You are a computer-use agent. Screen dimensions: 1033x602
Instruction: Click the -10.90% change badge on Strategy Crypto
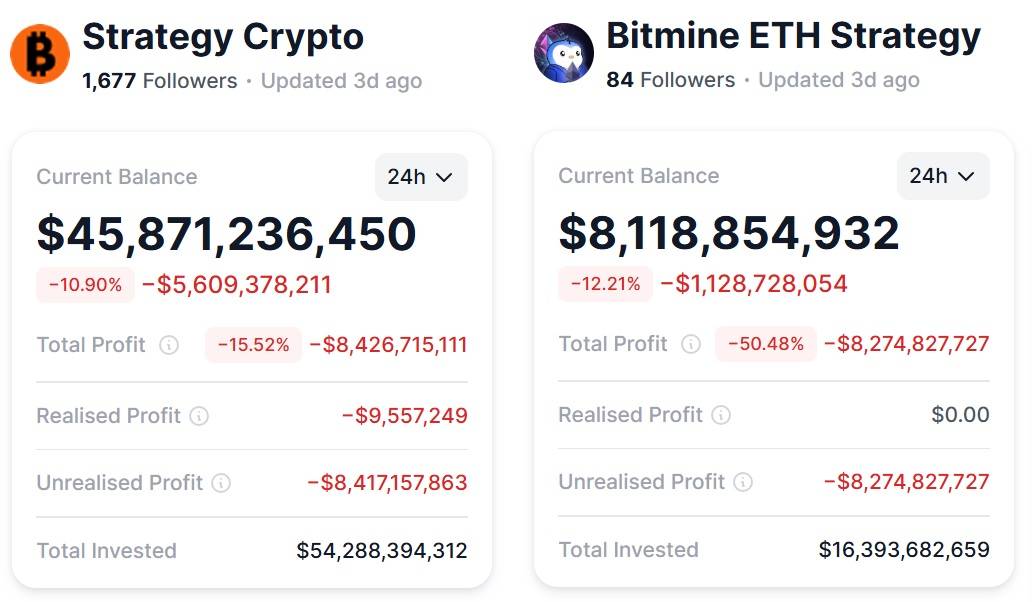click(x=85, y=285)
